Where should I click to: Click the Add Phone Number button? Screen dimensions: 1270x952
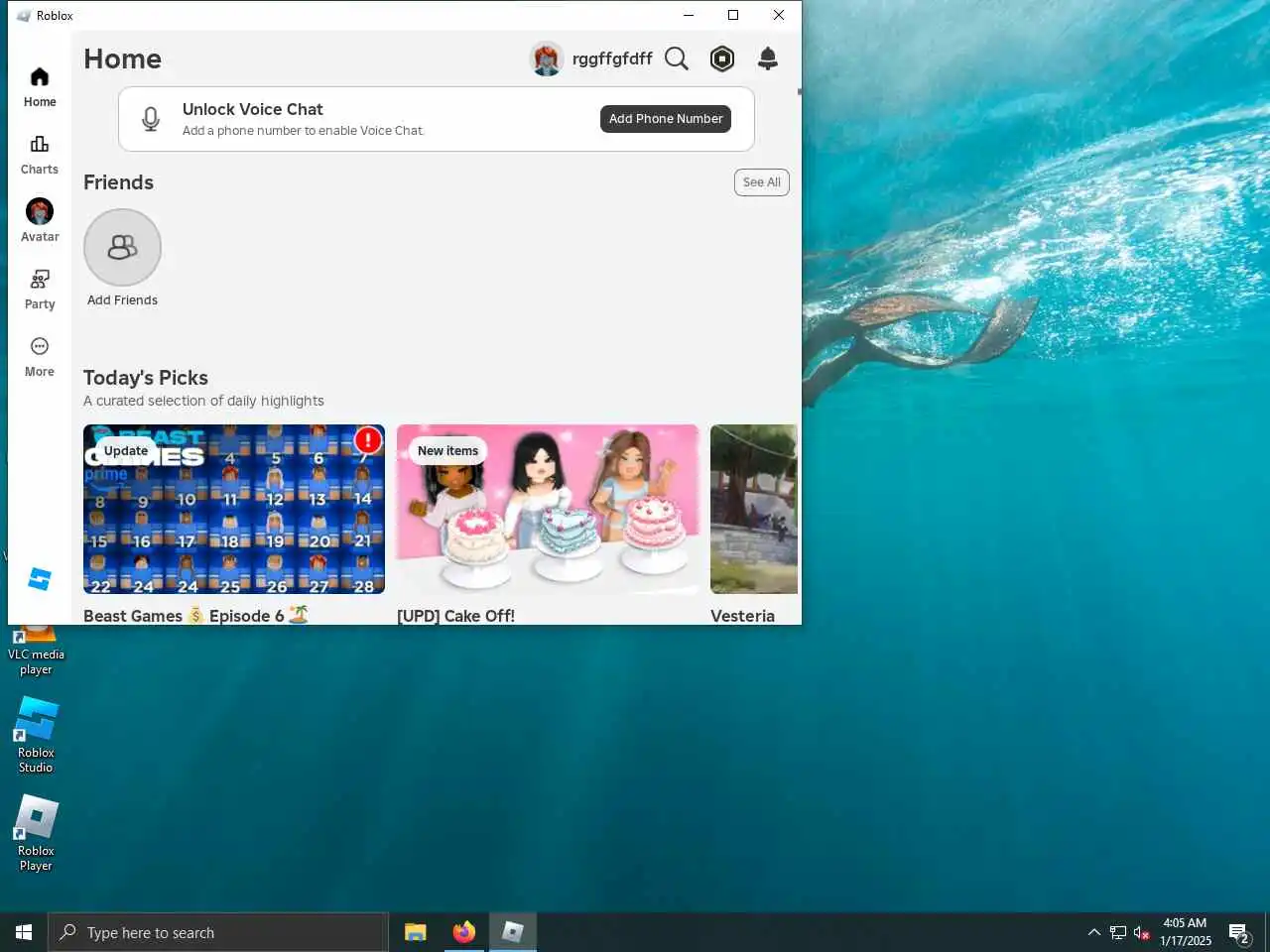[666, 119]
